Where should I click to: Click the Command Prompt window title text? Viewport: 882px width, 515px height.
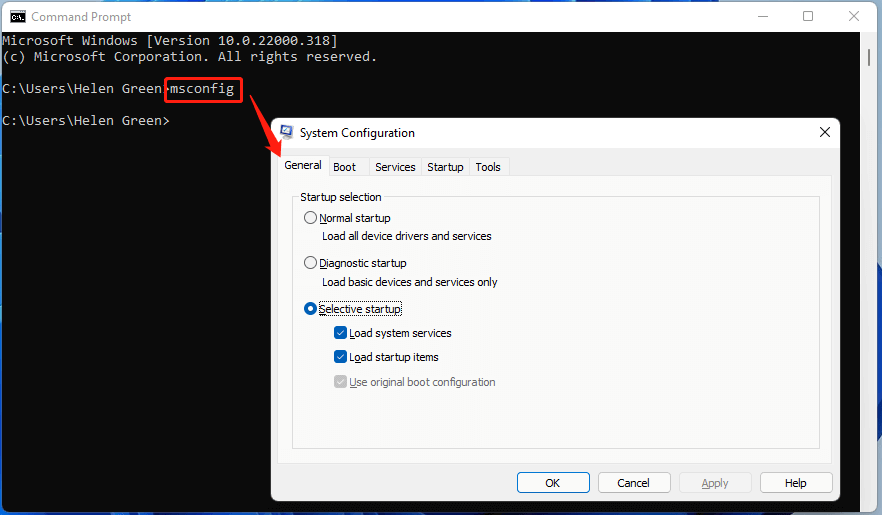click(81, 17)
